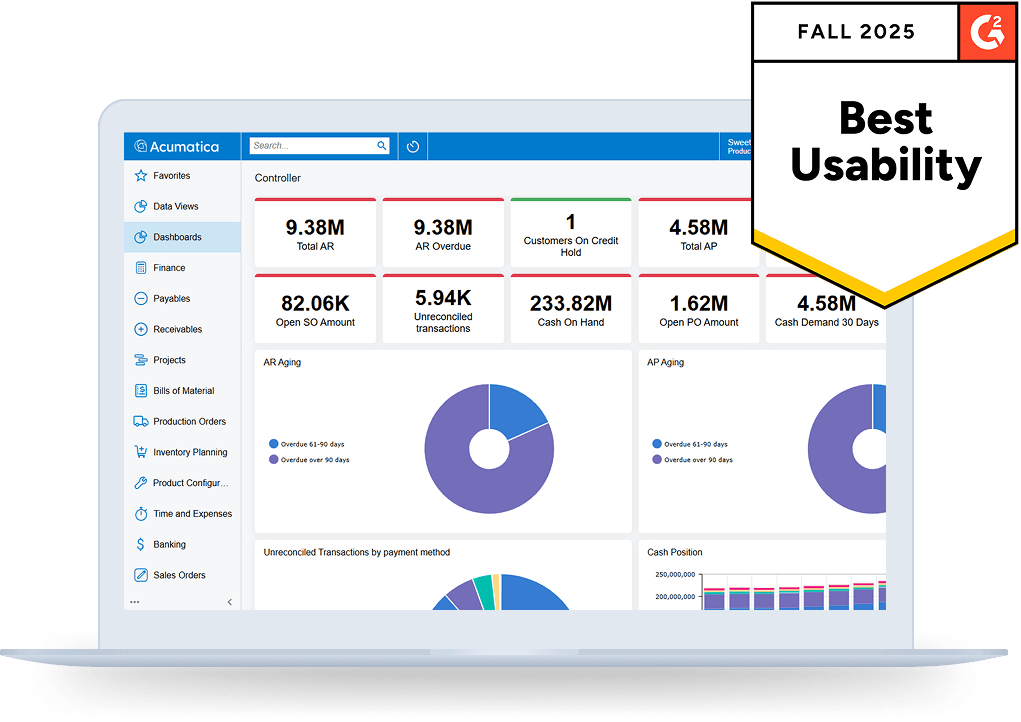Select the Receivables plus-circle icon
This screenshot has height=722, width=1021.
[x=141, y=329]
